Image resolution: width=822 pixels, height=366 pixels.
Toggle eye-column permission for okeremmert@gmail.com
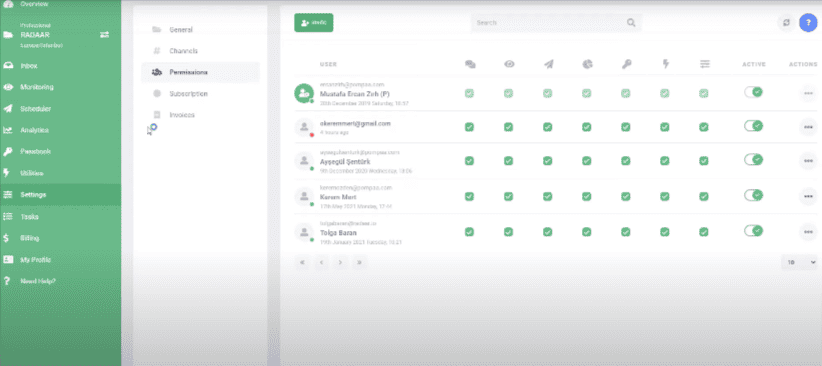coord(509,127)
